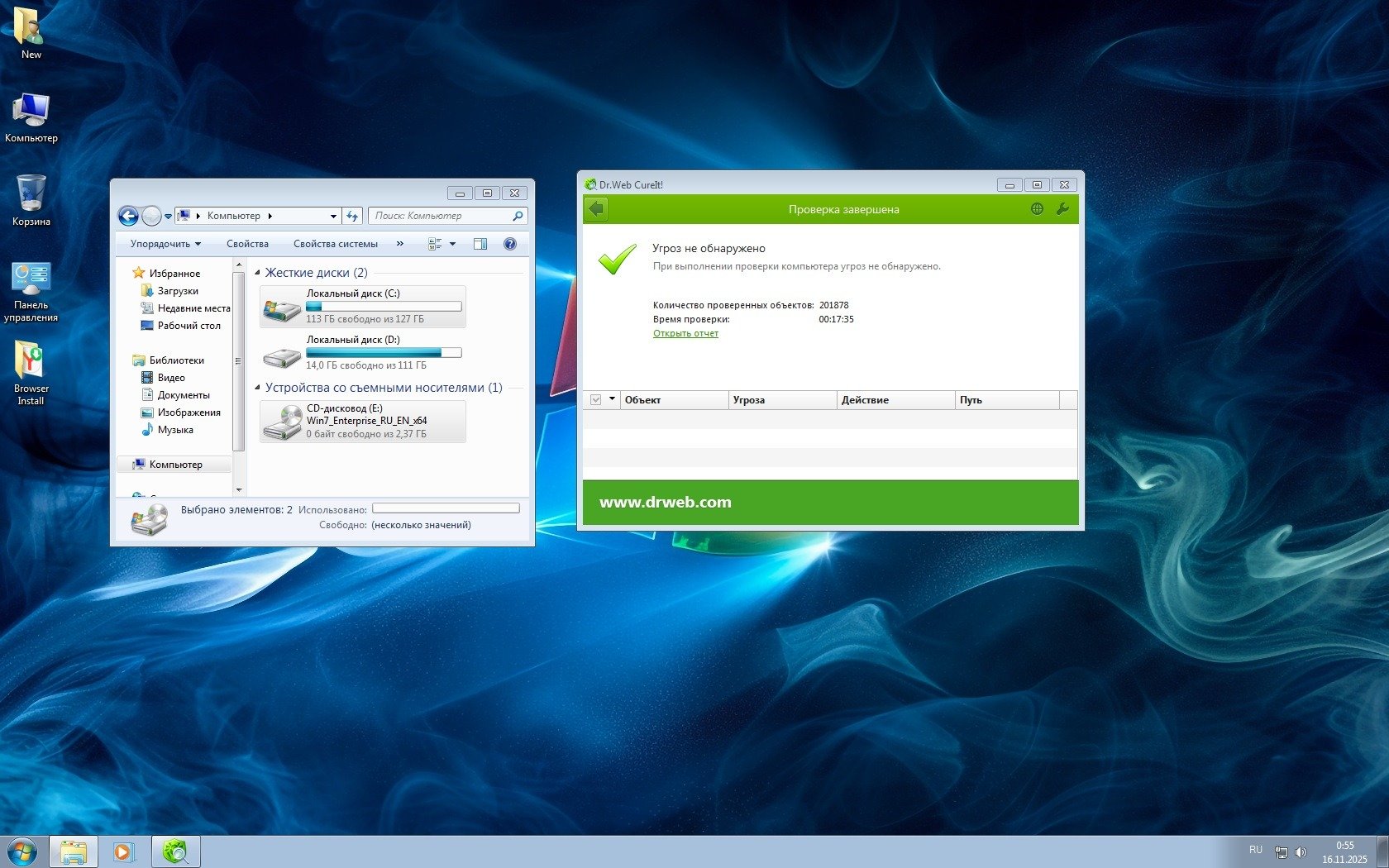The image size is (1389, 868).
Task: Open Dr.Web CureIt taskbar icon
Action: coord(175,851)
